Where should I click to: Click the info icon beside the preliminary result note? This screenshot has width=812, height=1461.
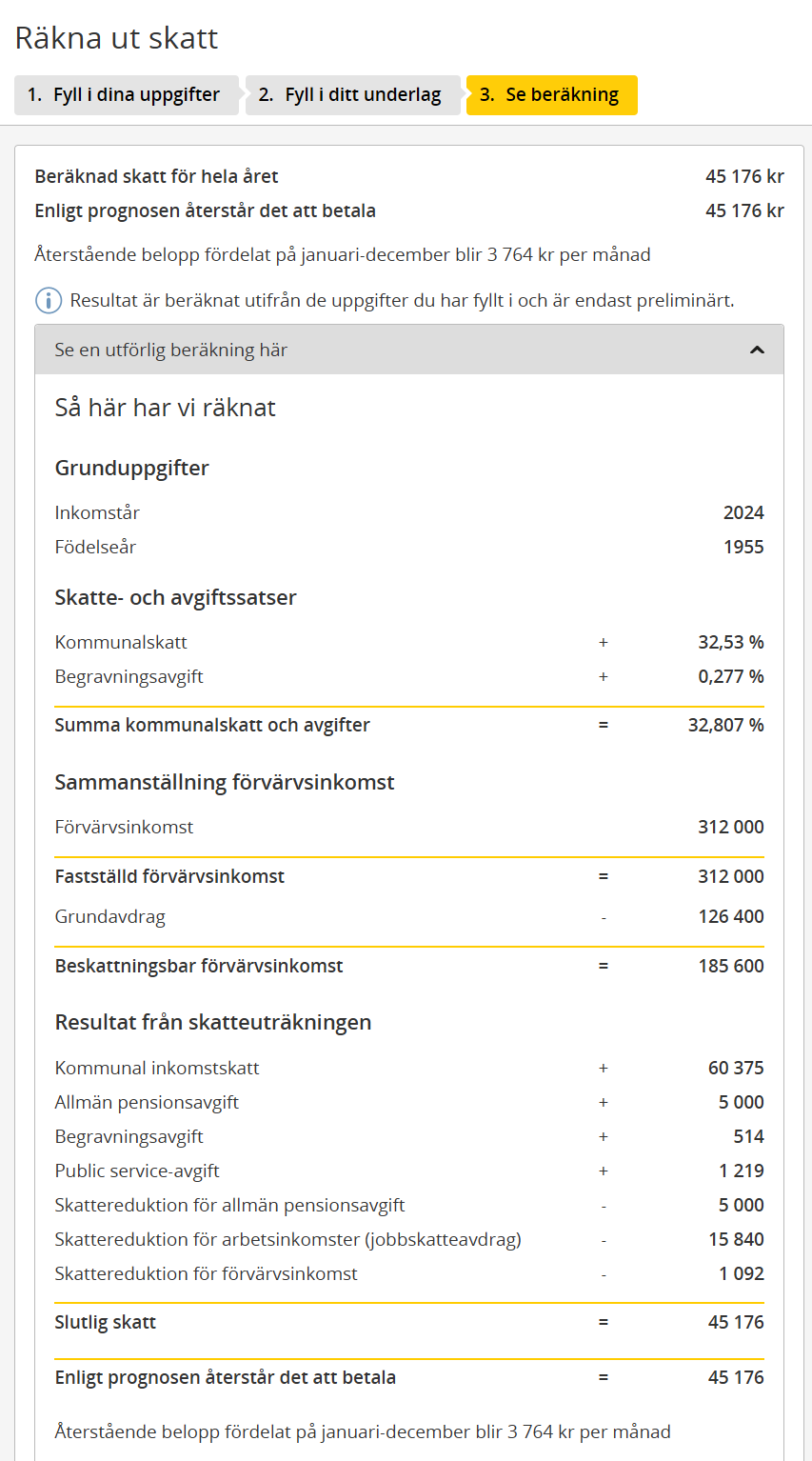(49, 301)
